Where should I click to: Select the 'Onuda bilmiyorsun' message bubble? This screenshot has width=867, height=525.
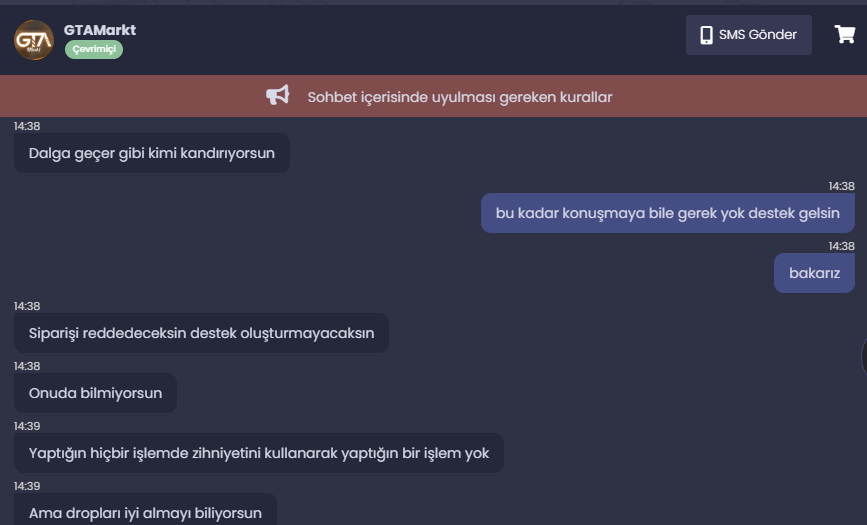click(95, 393)
